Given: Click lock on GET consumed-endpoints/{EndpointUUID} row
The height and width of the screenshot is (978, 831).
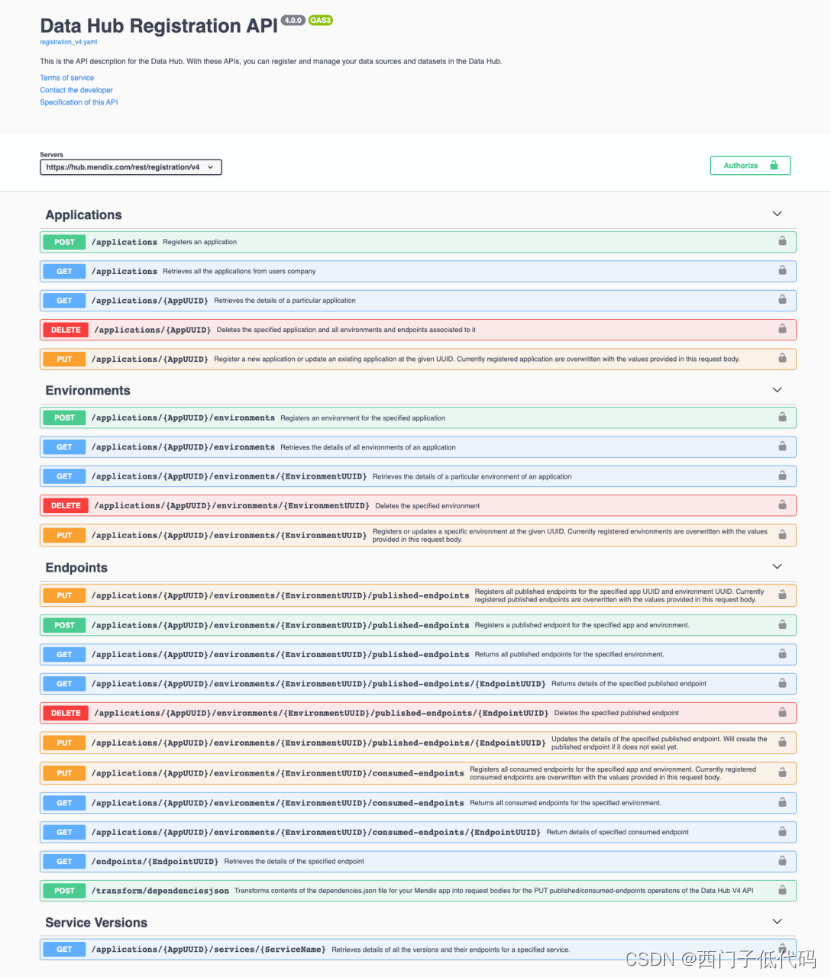Looking at the screenshot, I should pos(782,831).
